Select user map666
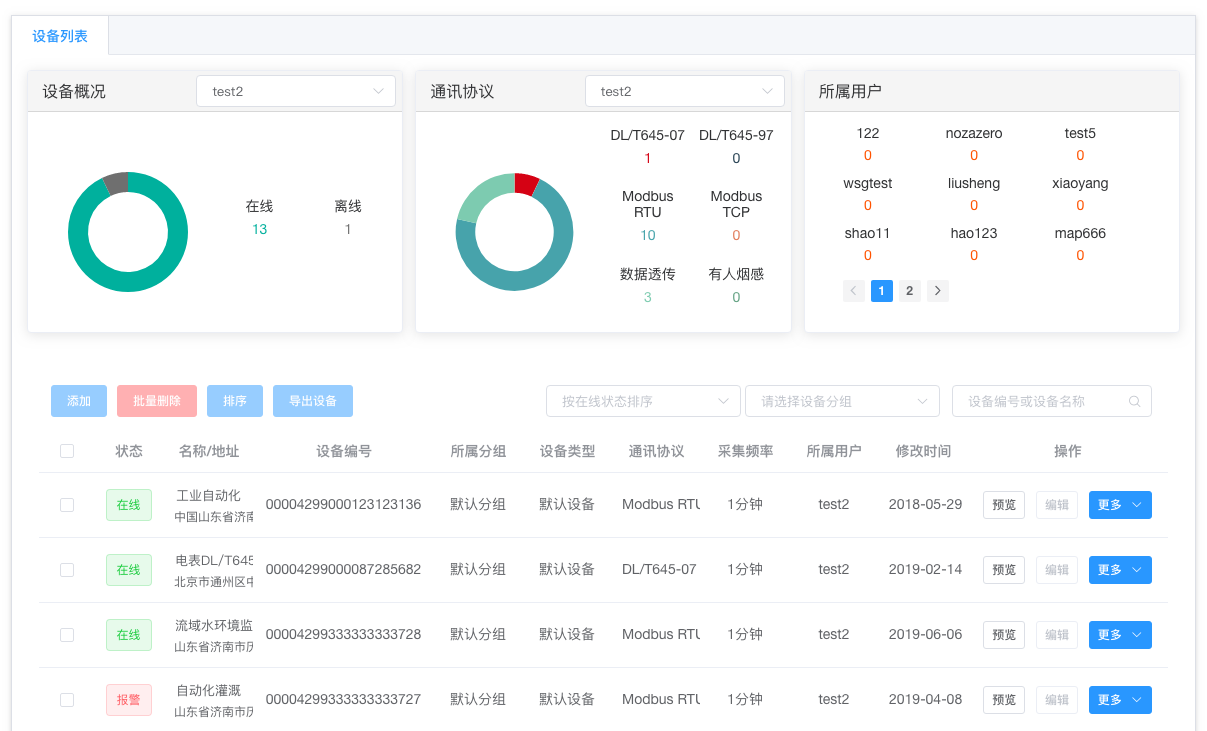The width and height of the screenshot is (1207, 731). click(1080, 233)
